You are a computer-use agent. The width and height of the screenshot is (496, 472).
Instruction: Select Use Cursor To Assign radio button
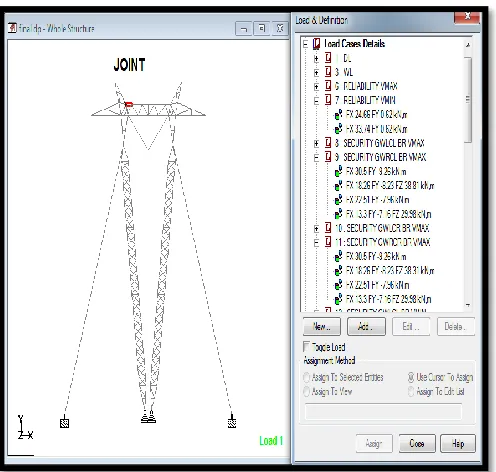(411, 377)
